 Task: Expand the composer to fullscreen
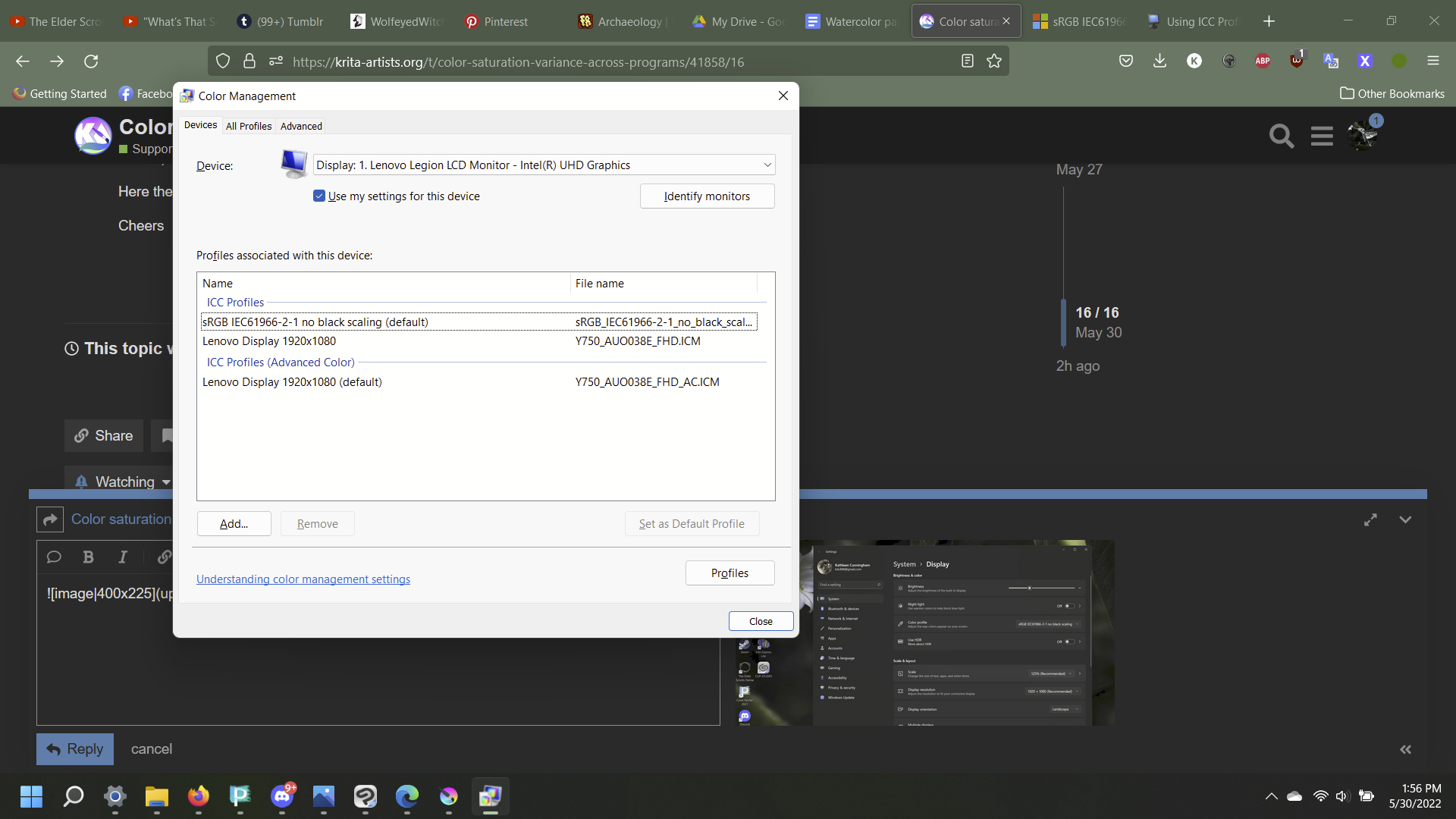[1370, 520]
